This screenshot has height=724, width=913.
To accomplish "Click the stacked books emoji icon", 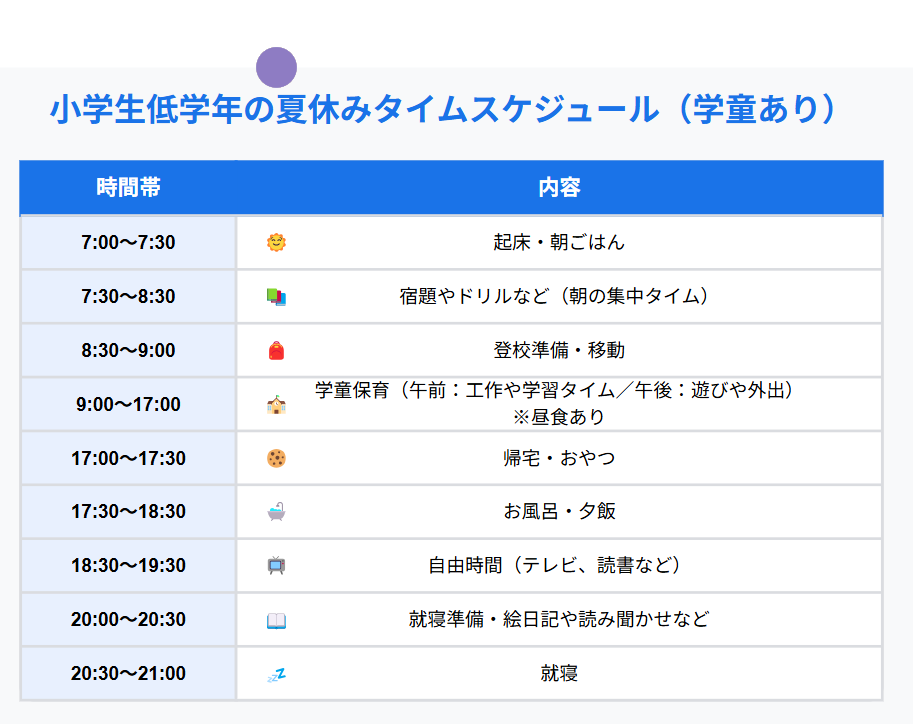I will click(276, 297).
